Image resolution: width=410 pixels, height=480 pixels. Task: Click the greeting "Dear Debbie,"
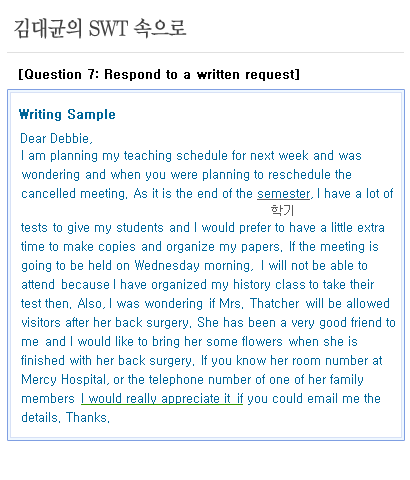pos(57,138)
